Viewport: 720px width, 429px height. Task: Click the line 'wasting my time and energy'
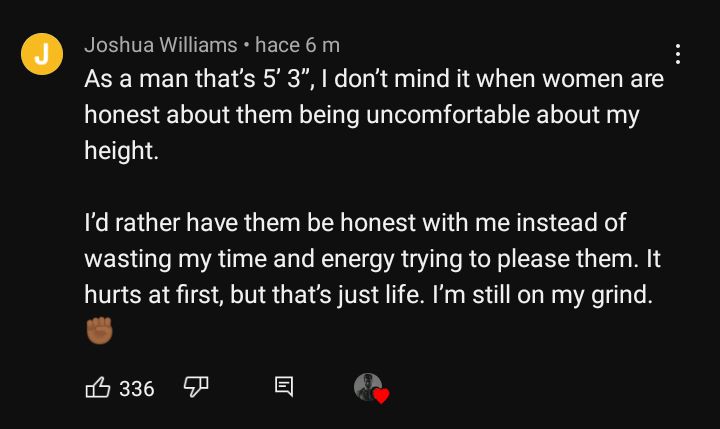372,259
